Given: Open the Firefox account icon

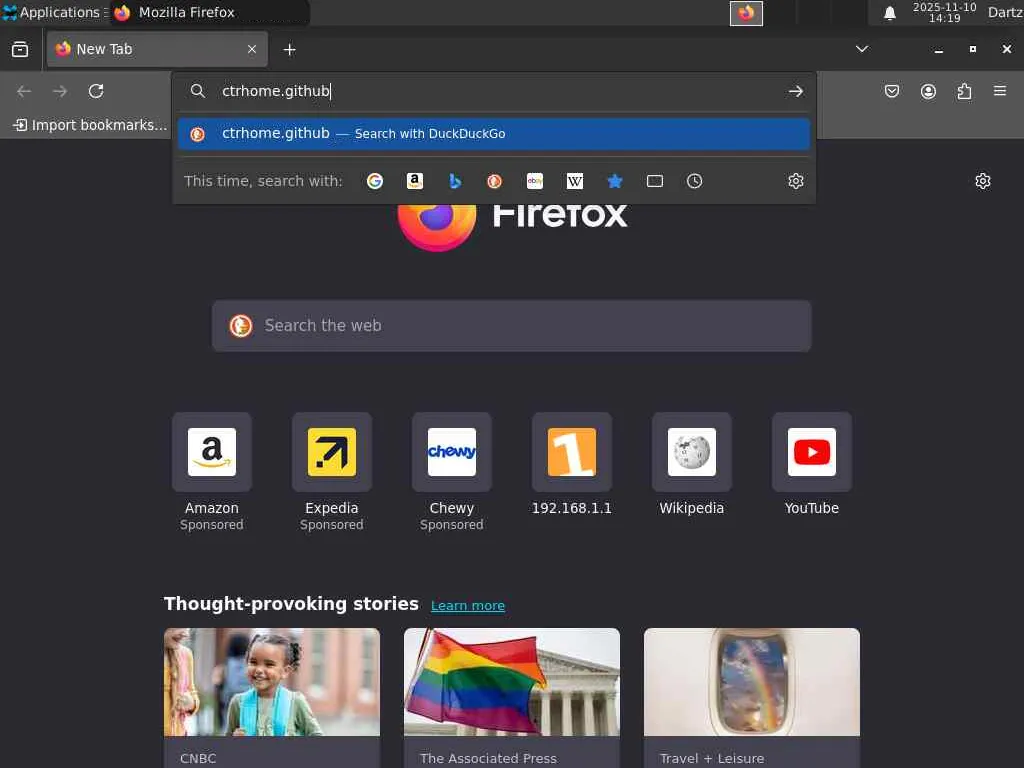Looking at the screenshot, I should click(x=928, y=91).
